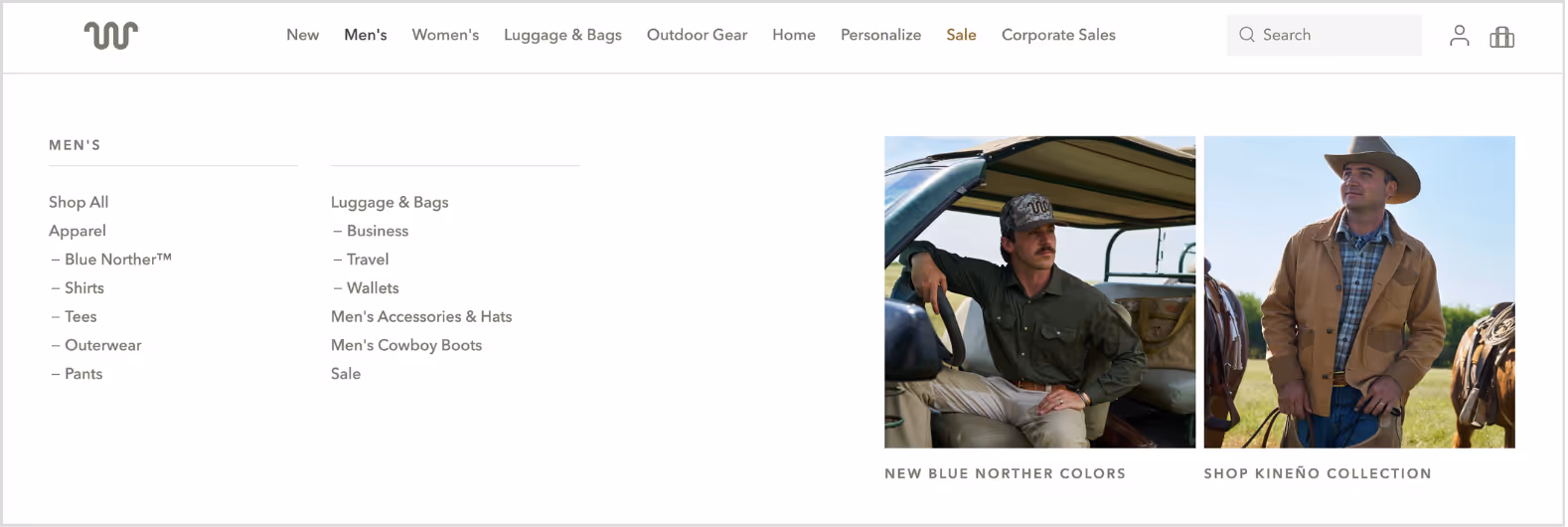Screen dimensions: 1568x527
Task: Click into the Search field
Action: point(1324,35)
